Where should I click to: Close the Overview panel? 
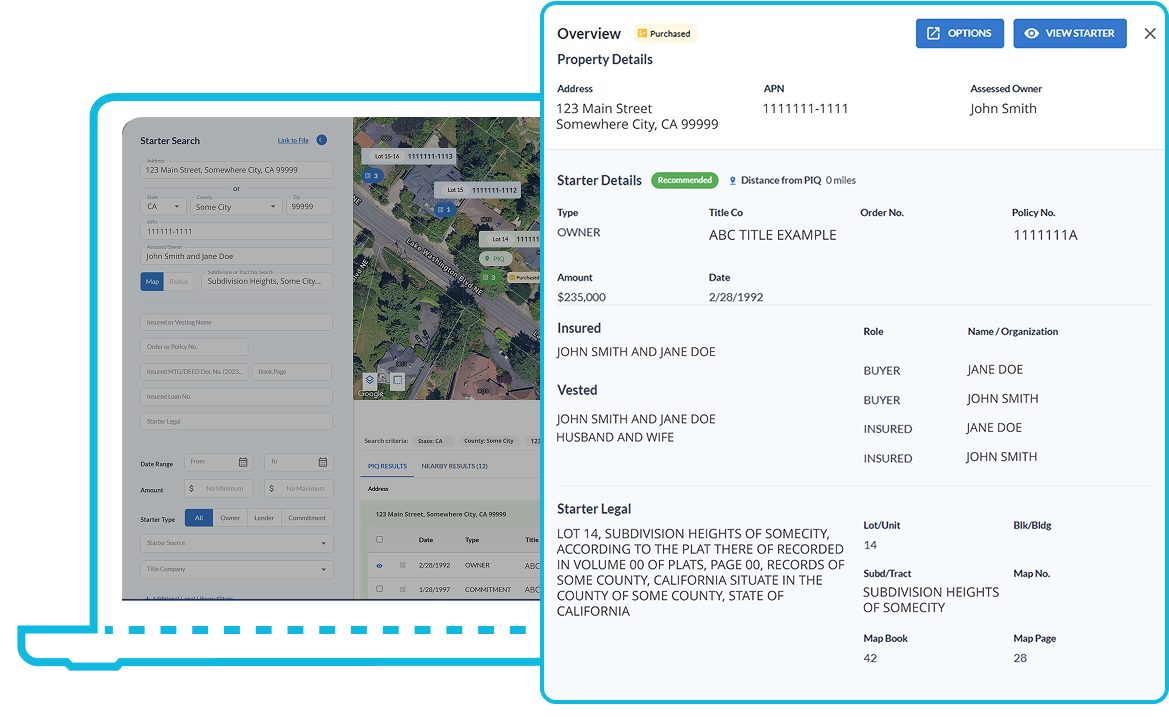tap(1149, 34)
